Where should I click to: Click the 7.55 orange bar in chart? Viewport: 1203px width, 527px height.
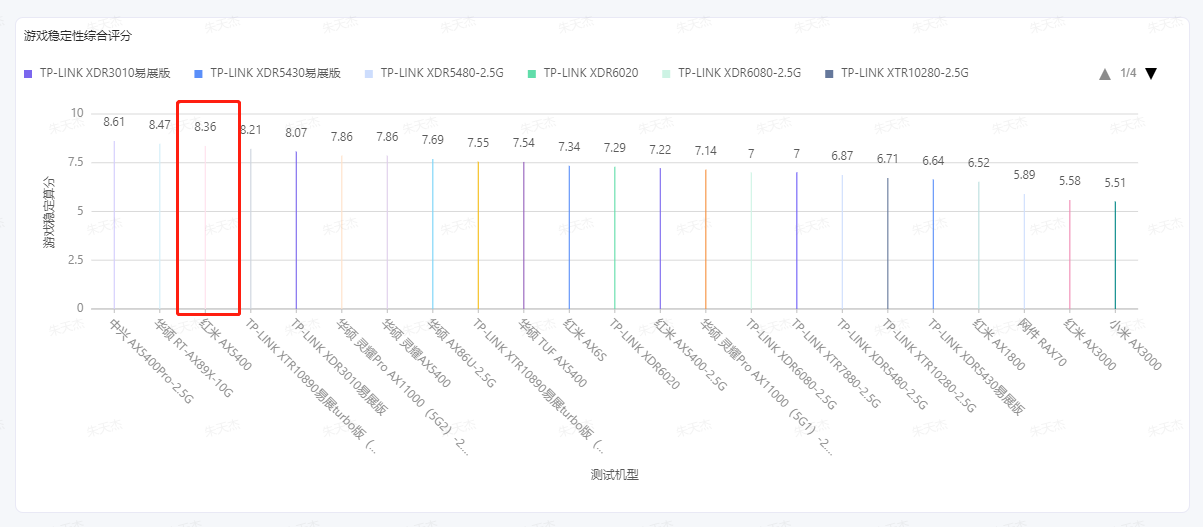point(478,235)
